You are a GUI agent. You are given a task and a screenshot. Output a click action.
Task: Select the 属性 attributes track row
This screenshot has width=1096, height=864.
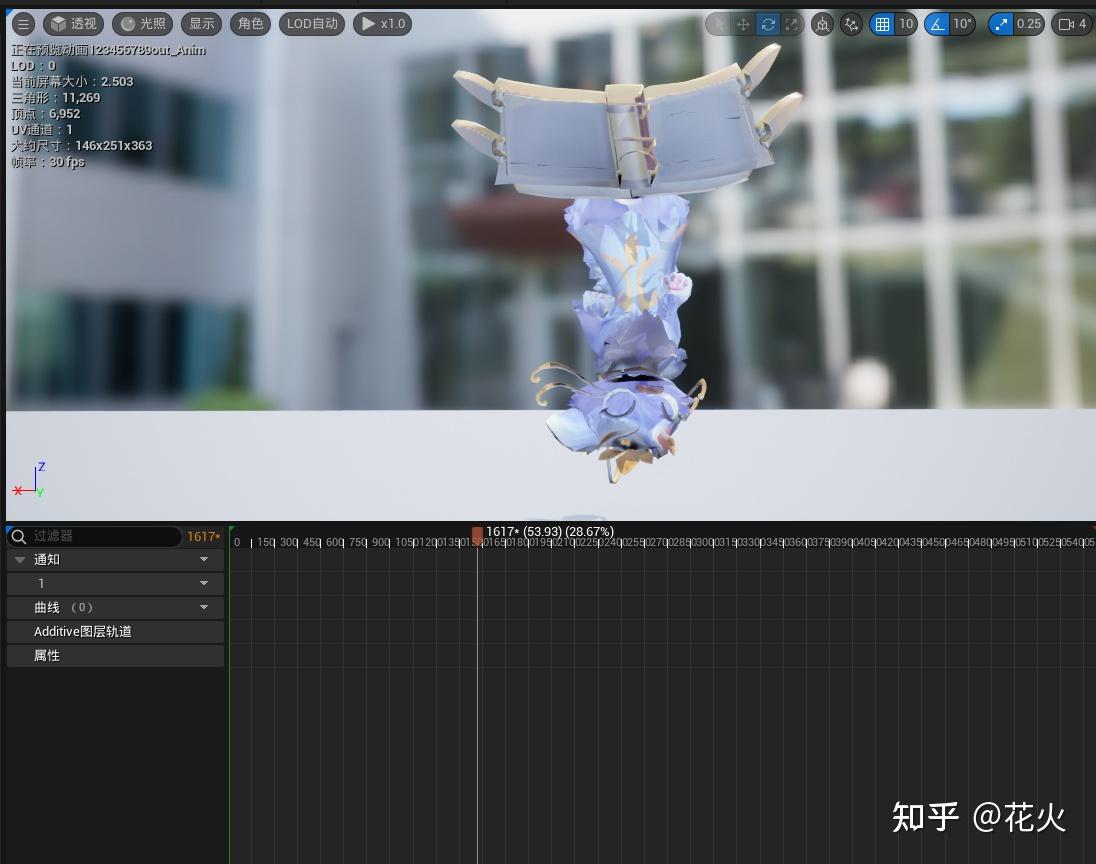point(115,655)
